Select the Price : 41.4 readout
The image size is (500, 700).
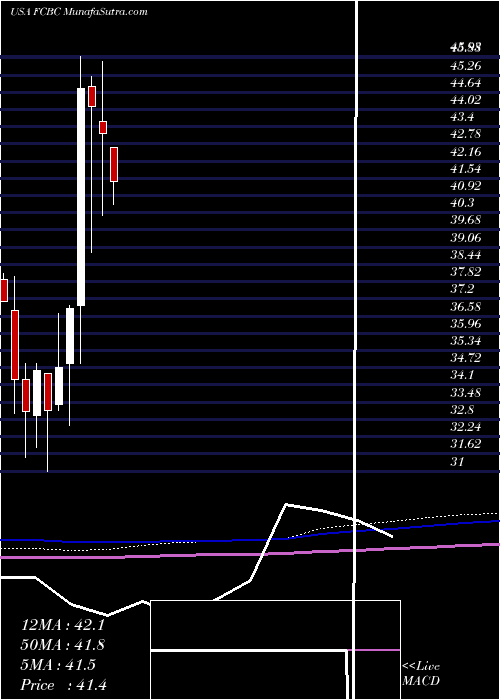(63, 685)
